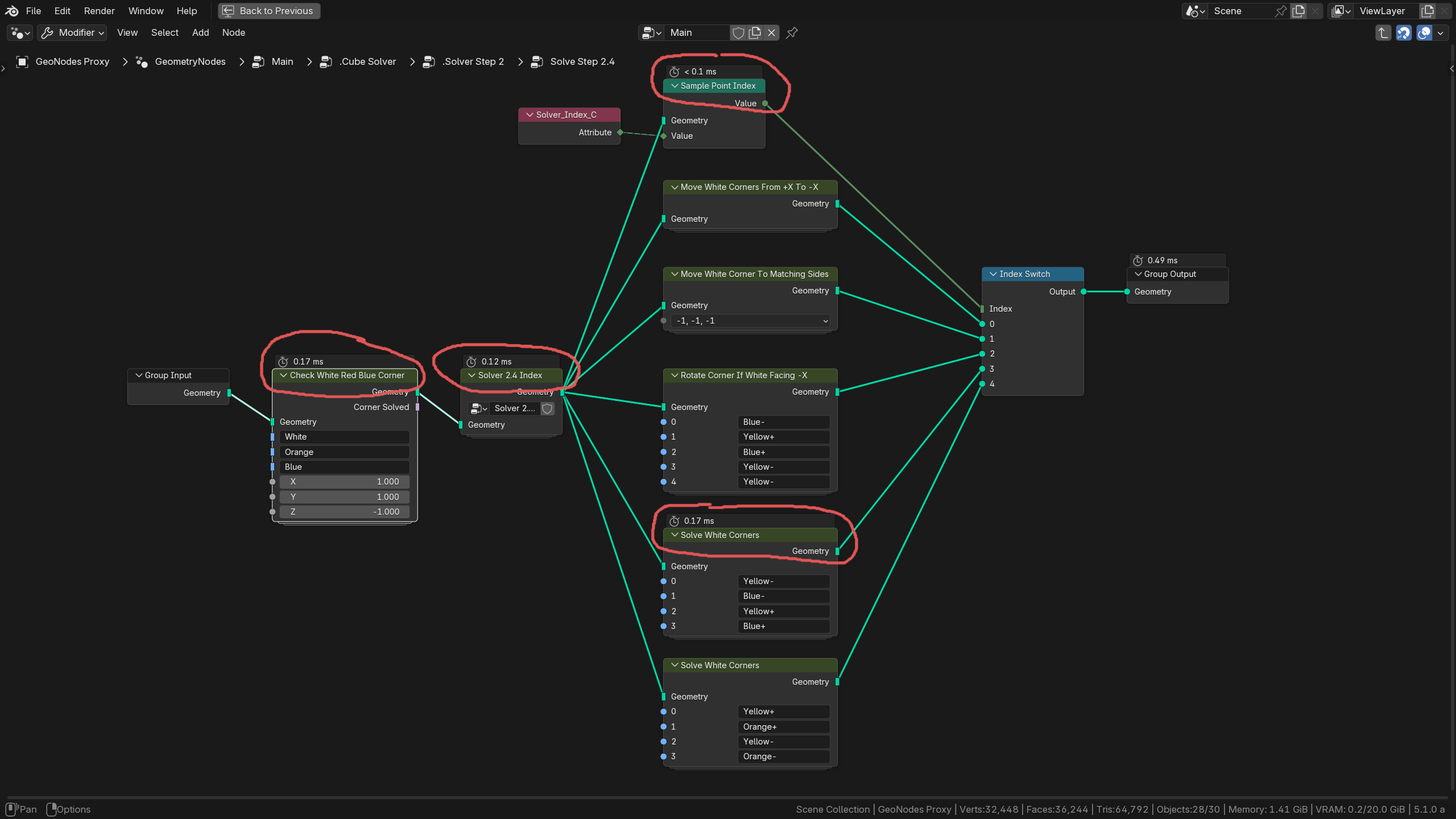This screenshot has height=819, width=1456.
Task: Open the -1, -1, -1 dropdown in Move White Corner node
Action: click(x=750, y=321)
